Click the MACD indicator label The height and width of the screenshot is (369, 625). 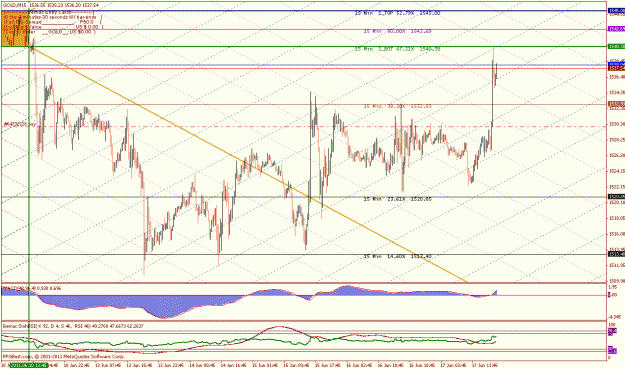[32, 288]
